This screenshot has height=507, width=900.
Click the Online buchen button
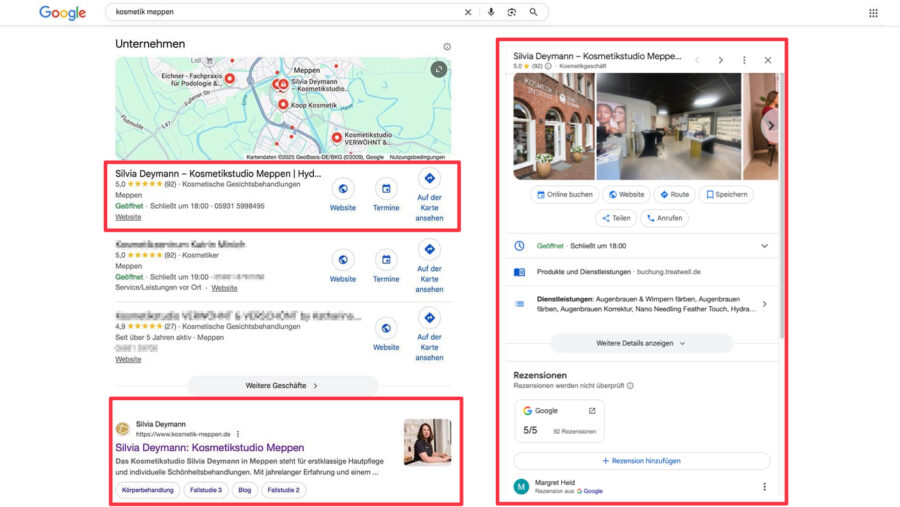click(x=564, y=195)
